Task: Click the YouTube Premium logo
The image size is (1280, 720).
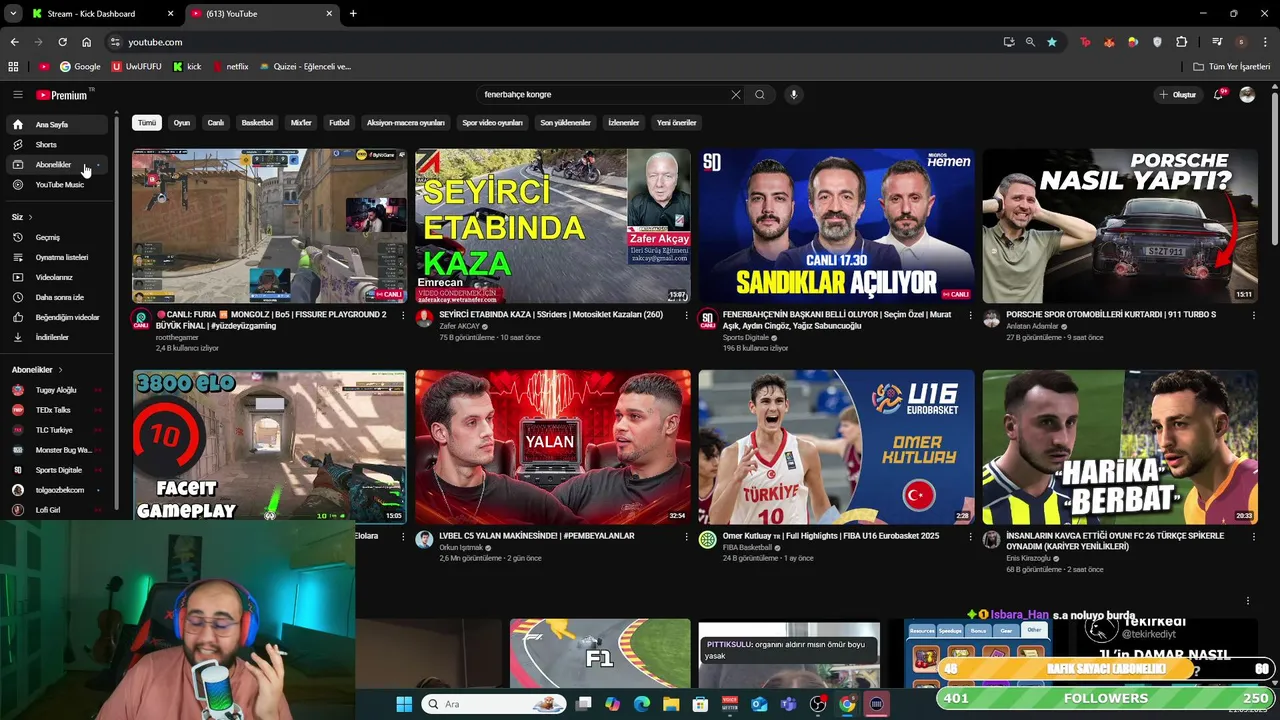Action: click(62, 95)
